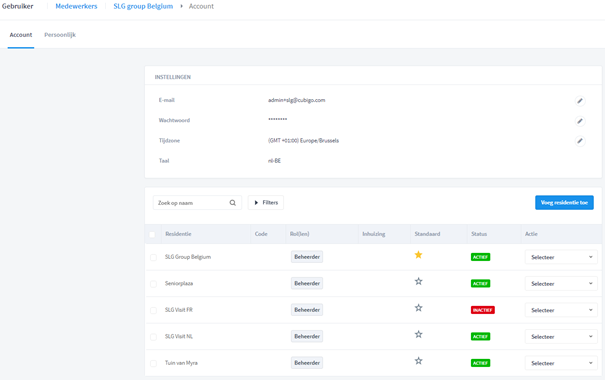Select the SLG Group Belgium residence name

(x=188, y=257)
